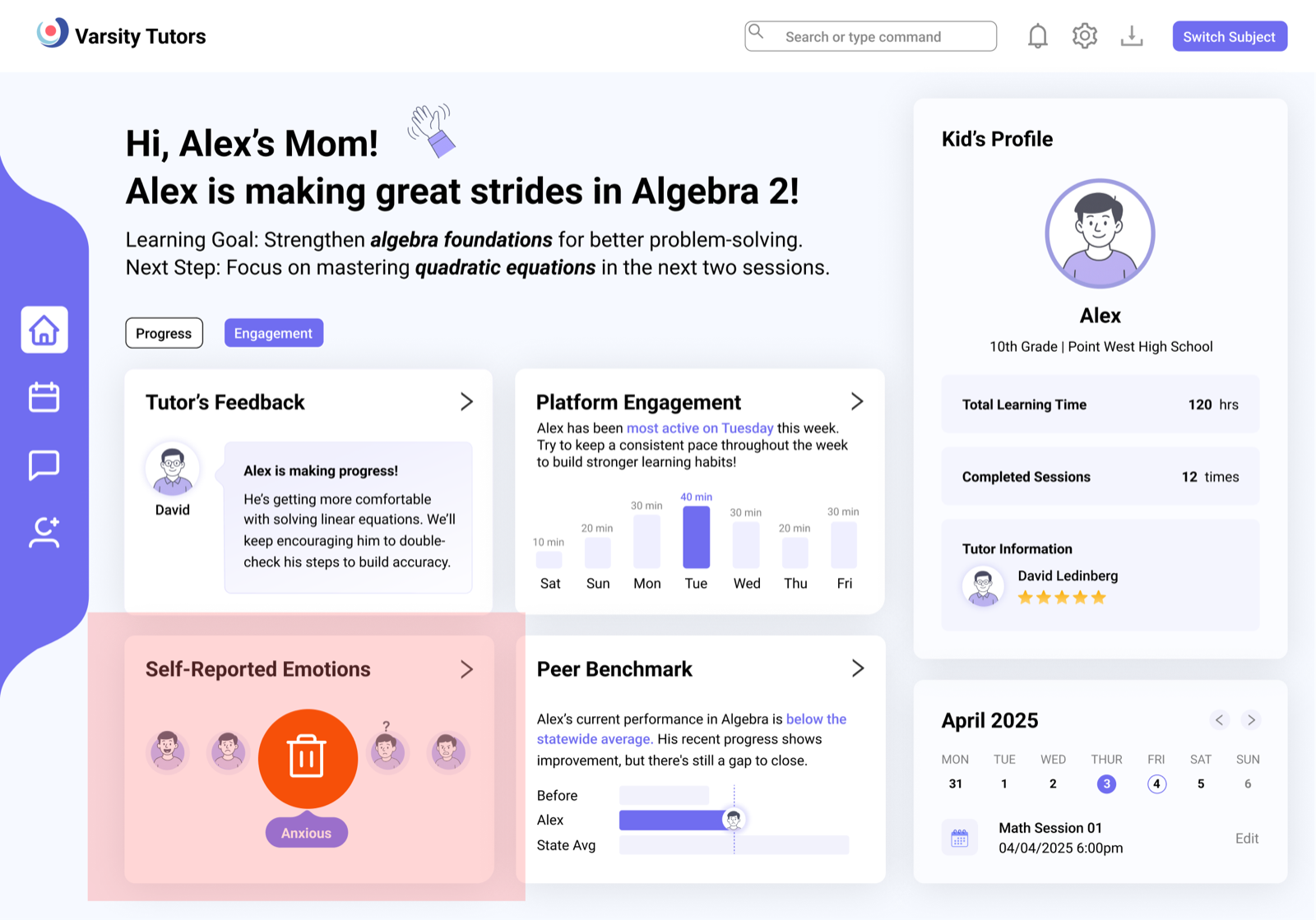Open settings via the gear icon

click(x=1085, y=36)
